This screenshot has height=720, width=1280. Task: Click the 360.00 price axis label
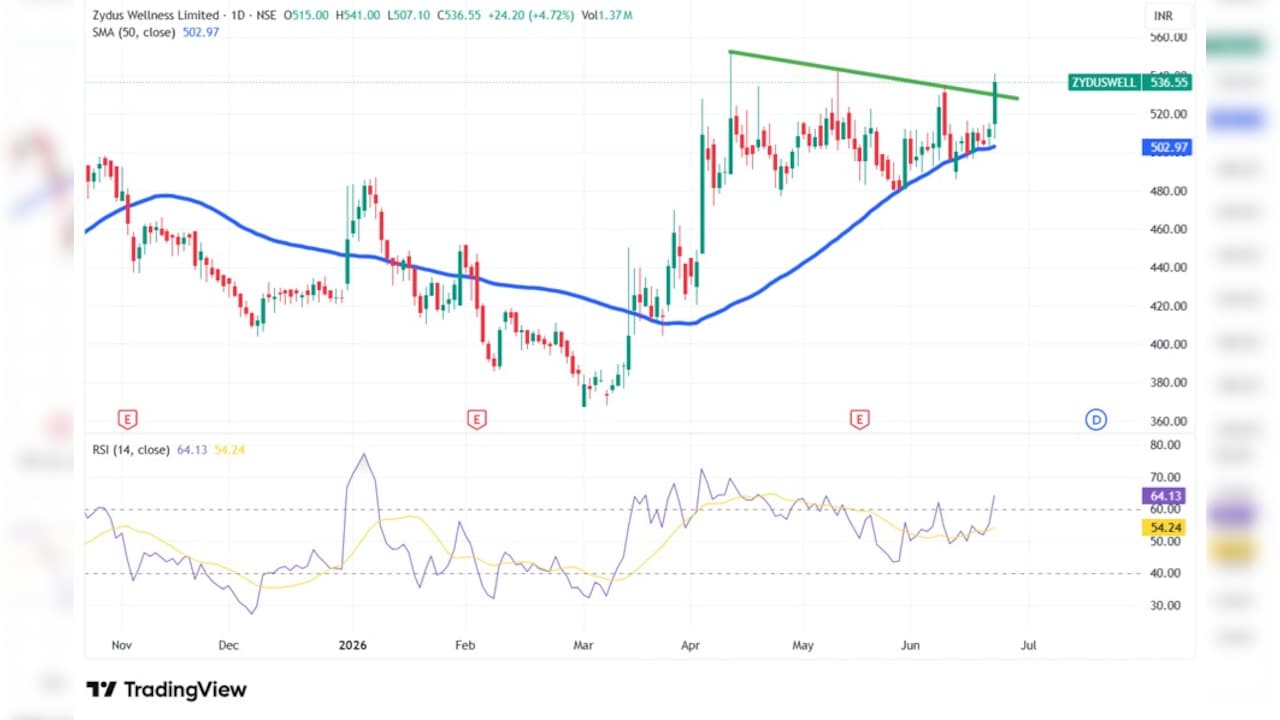coord(1168,421)
